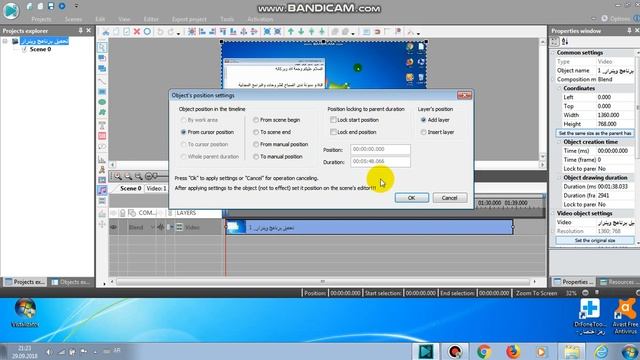Select the add audio music note tool

click(x=102, y=190)
